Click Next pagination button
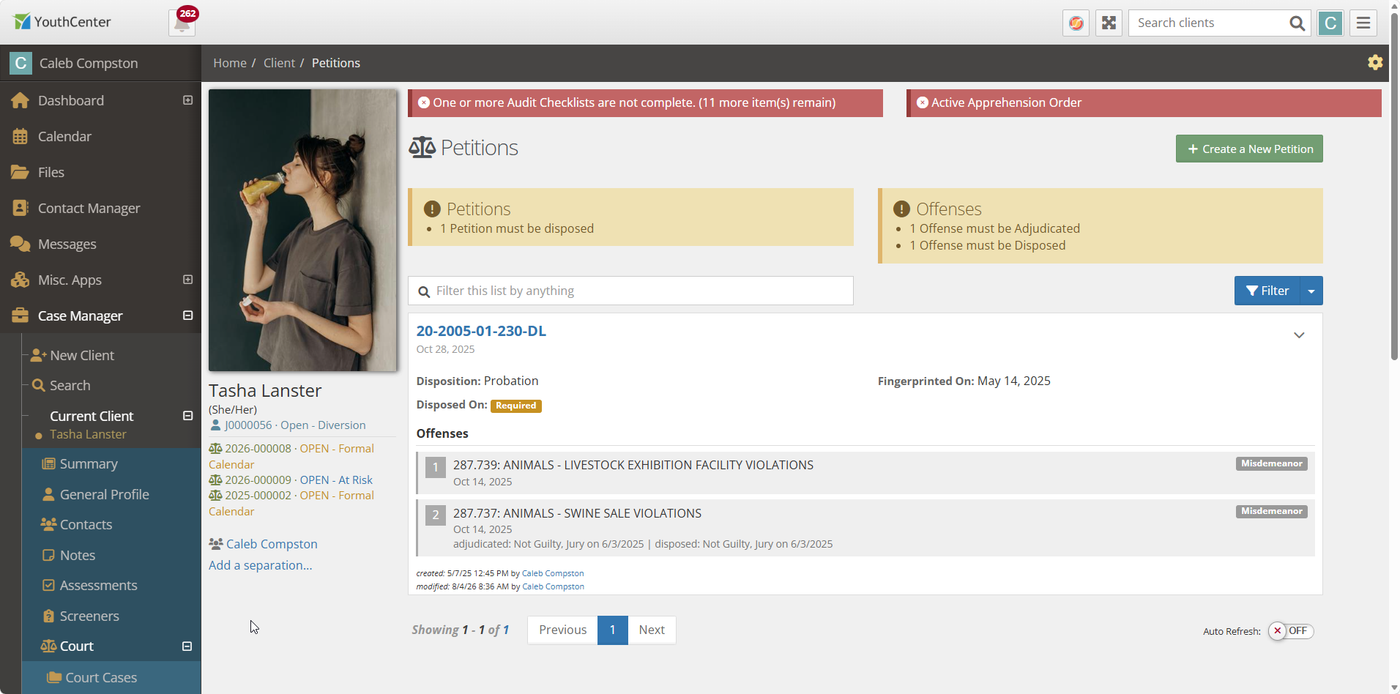 [652, 630]
